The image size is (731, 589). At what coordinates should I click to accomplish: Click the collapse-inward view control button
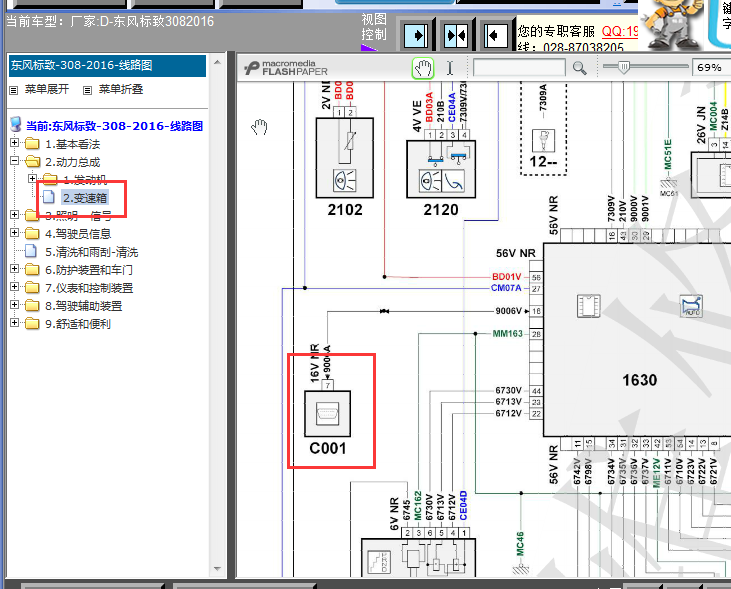(x=455, y=35)
